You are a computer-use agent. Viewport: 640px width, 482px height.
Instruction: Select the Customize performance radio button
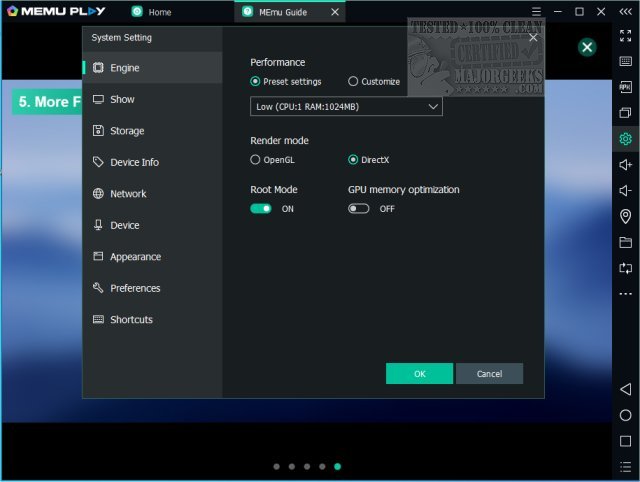(353, 81)
